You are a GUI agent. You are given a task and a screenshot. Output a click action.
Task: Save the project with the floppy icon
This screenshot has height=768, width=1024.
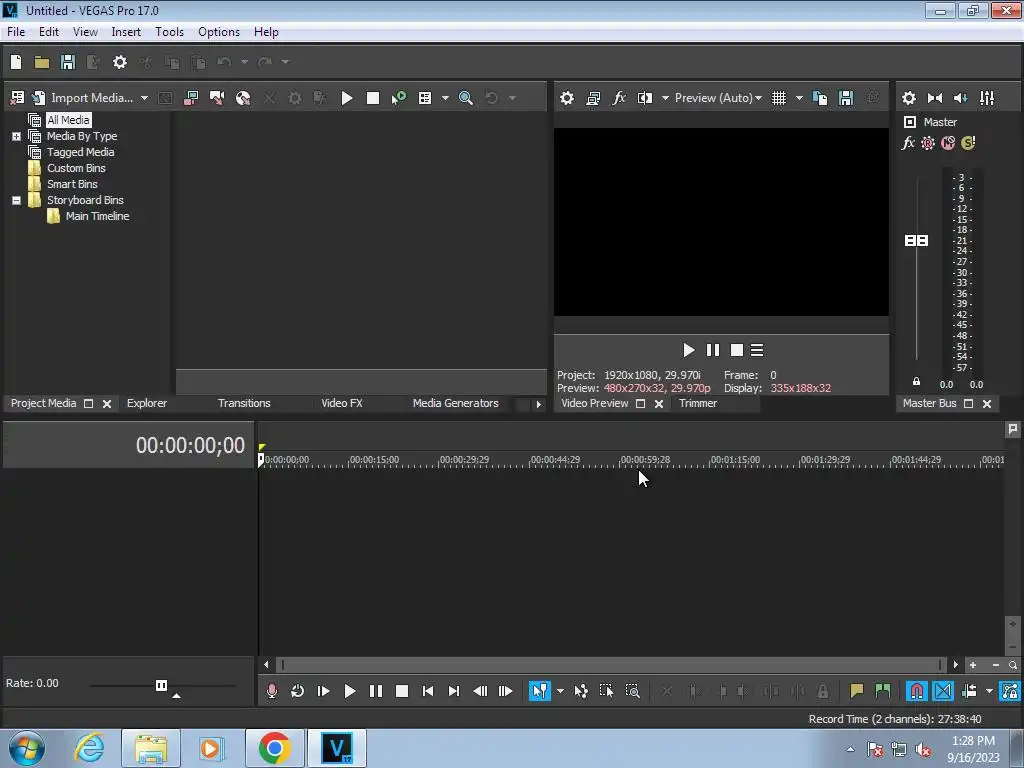tap(67, 62)
